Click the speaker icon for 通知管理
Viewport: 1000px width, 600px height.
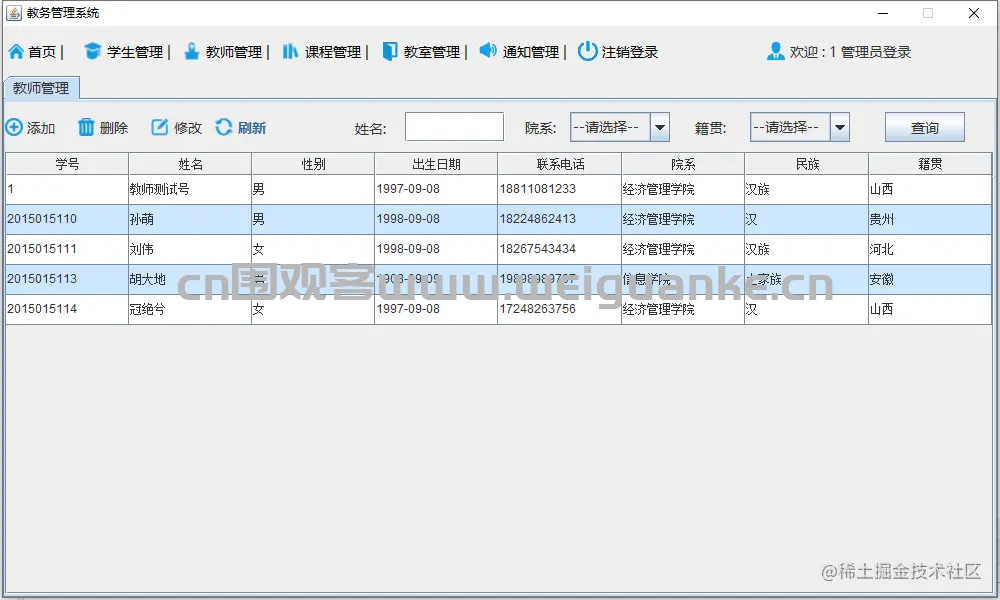[488, 50]
